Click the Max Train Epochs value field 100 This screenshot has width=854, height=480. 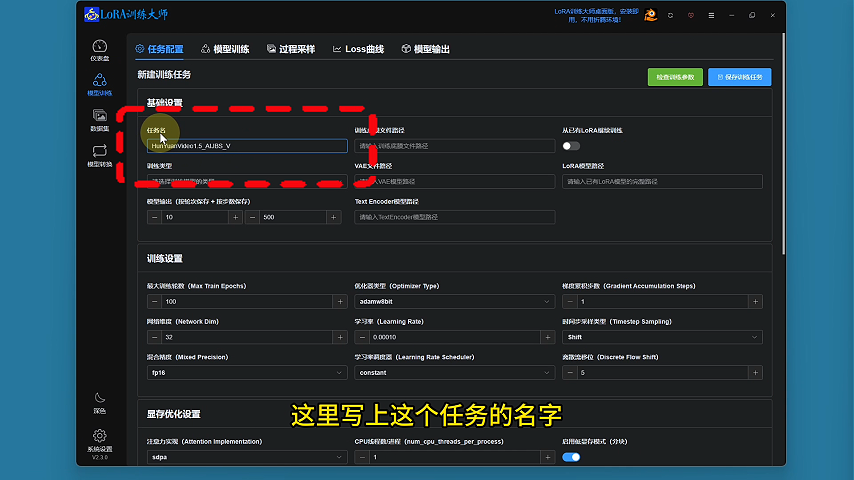[x=247, y=302]
